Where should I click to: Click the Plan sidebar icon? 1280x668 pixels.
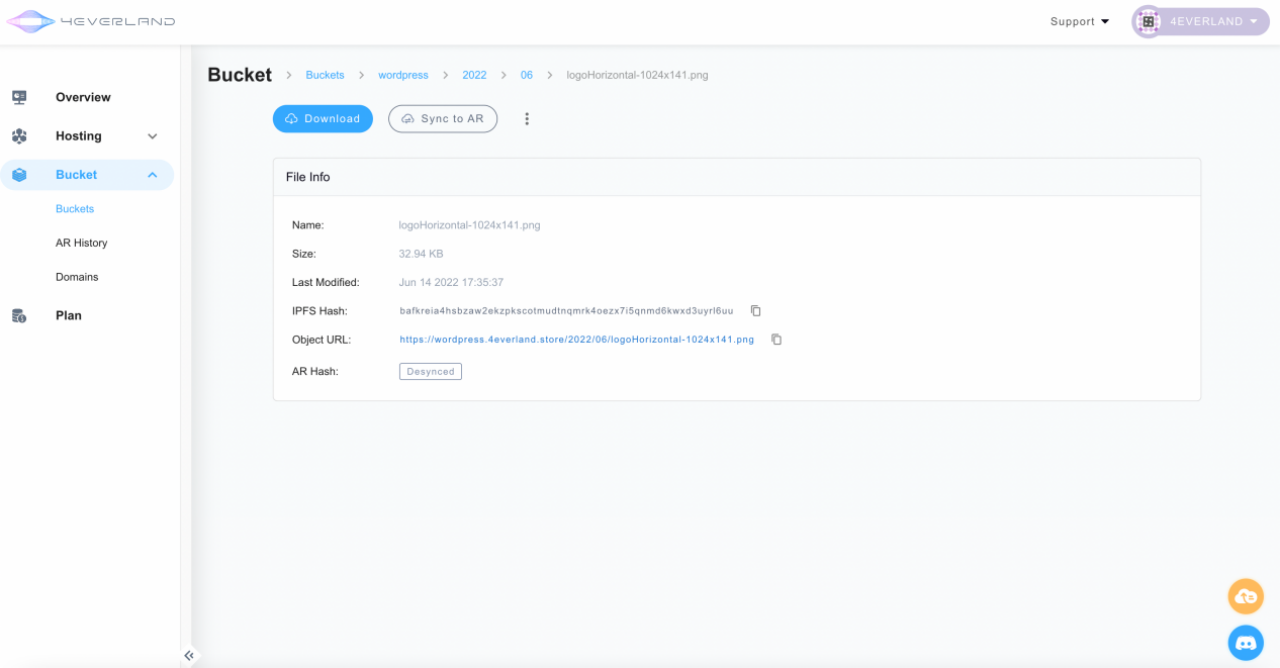coord(19,316)
